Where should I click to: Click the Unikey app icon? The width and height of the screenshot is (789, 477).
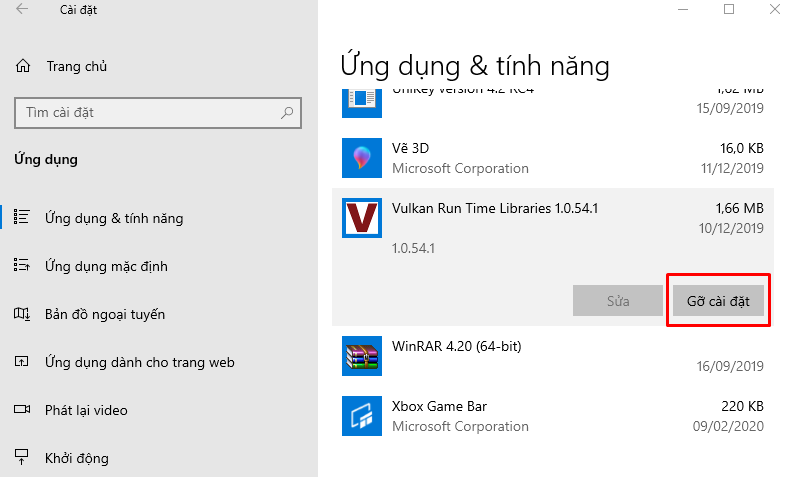[x=362, y=103]
